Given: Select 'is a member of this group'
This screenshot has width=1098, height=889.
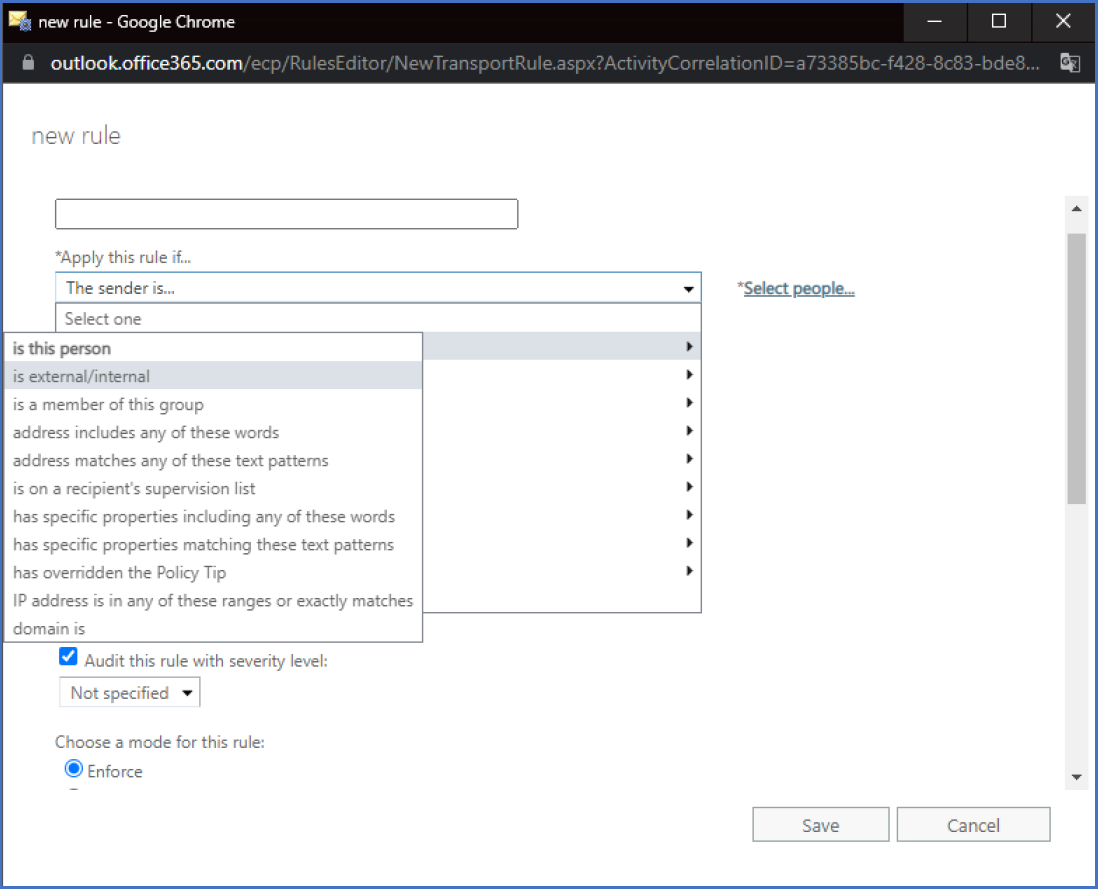Looking at the screenshot, I should [x=108, y=405].
